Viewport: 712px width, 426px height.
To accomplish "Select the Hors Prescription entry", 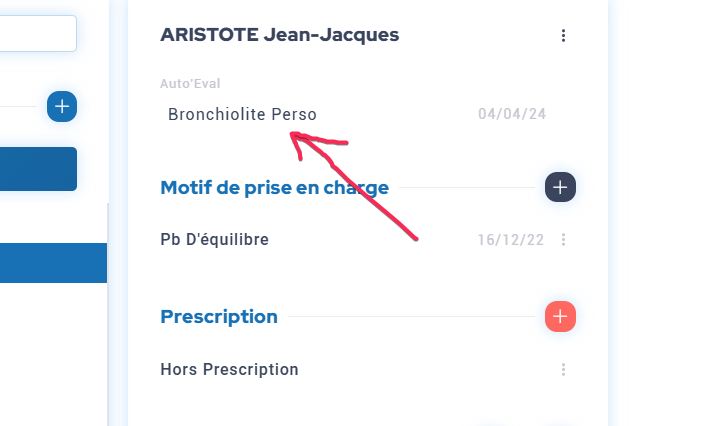I will coord(229,370).
